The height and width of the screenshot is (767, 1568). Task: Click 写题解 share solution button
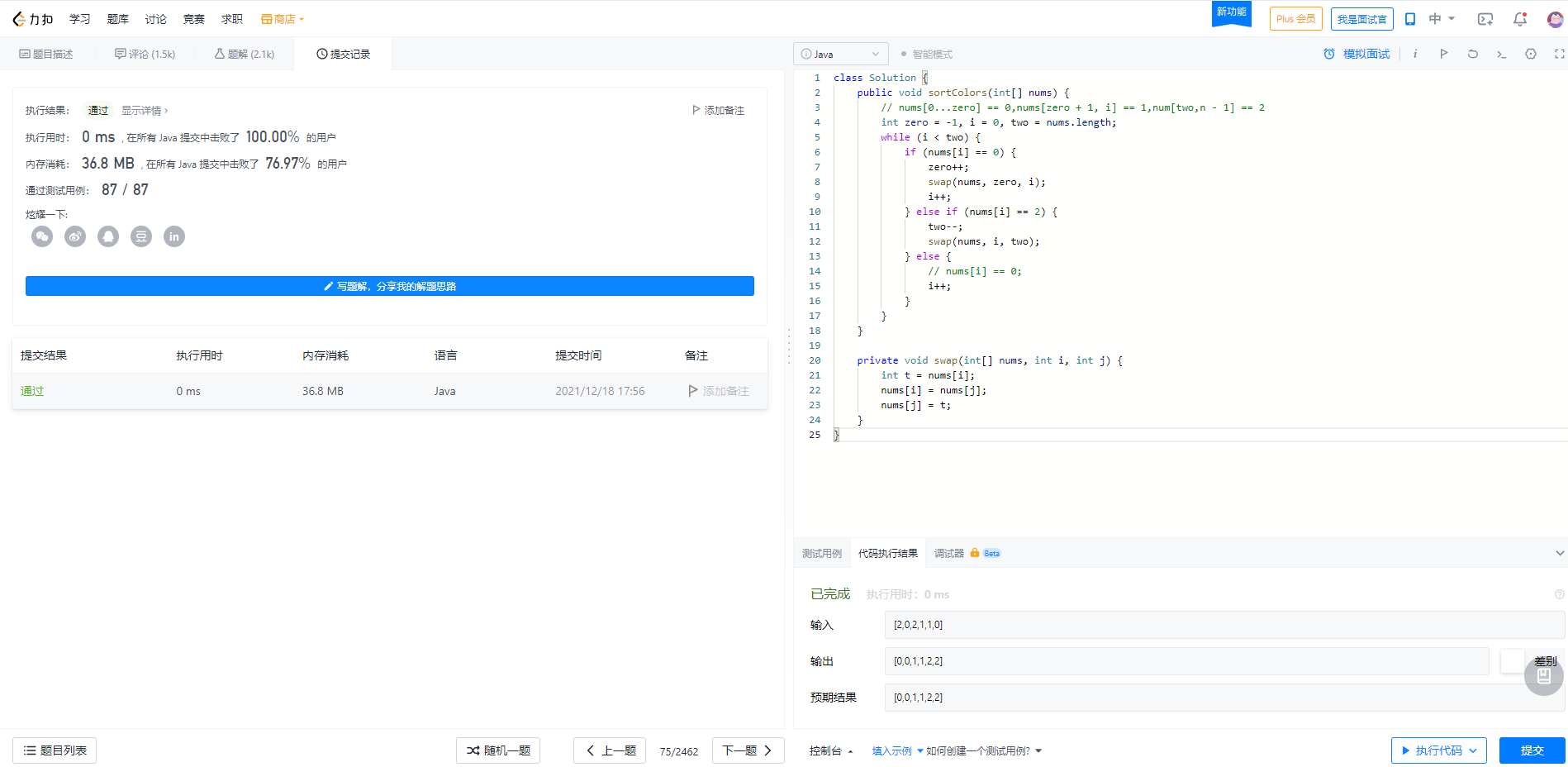tap(390, 286)
